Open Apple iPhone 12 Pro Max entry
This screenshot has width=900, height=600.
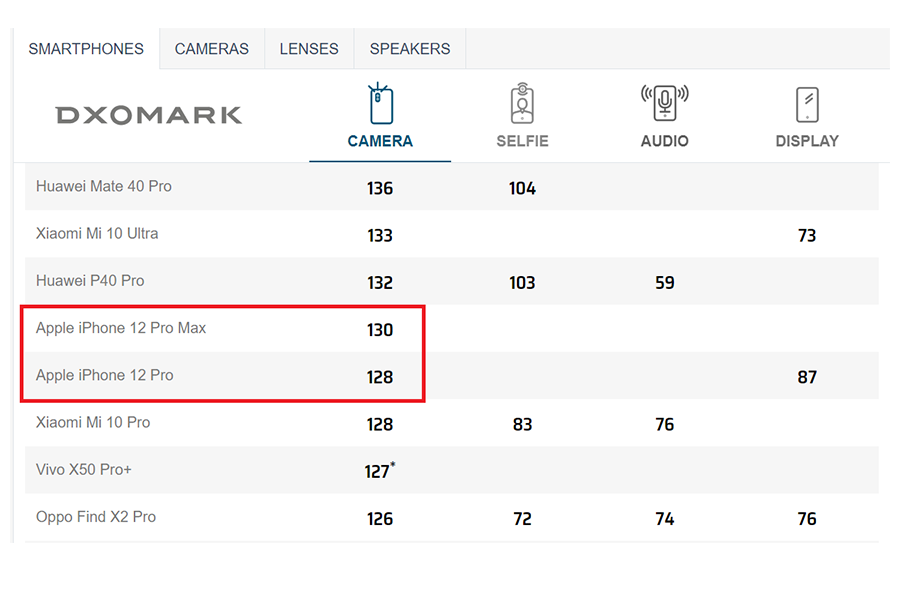coord(121,328)
